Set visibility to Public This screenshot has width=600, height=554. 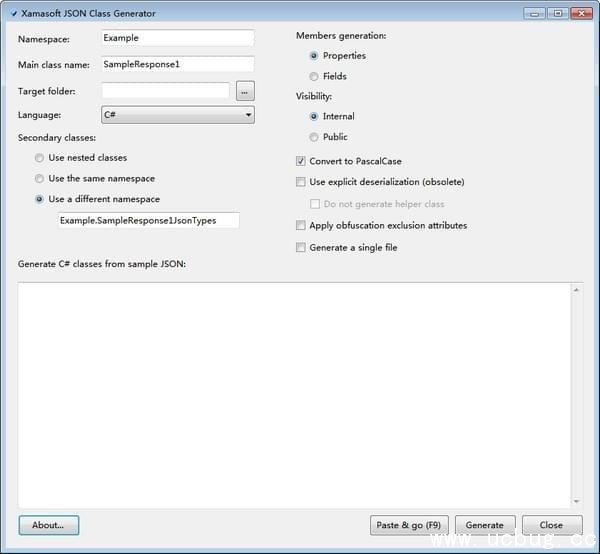click(314, 137)
